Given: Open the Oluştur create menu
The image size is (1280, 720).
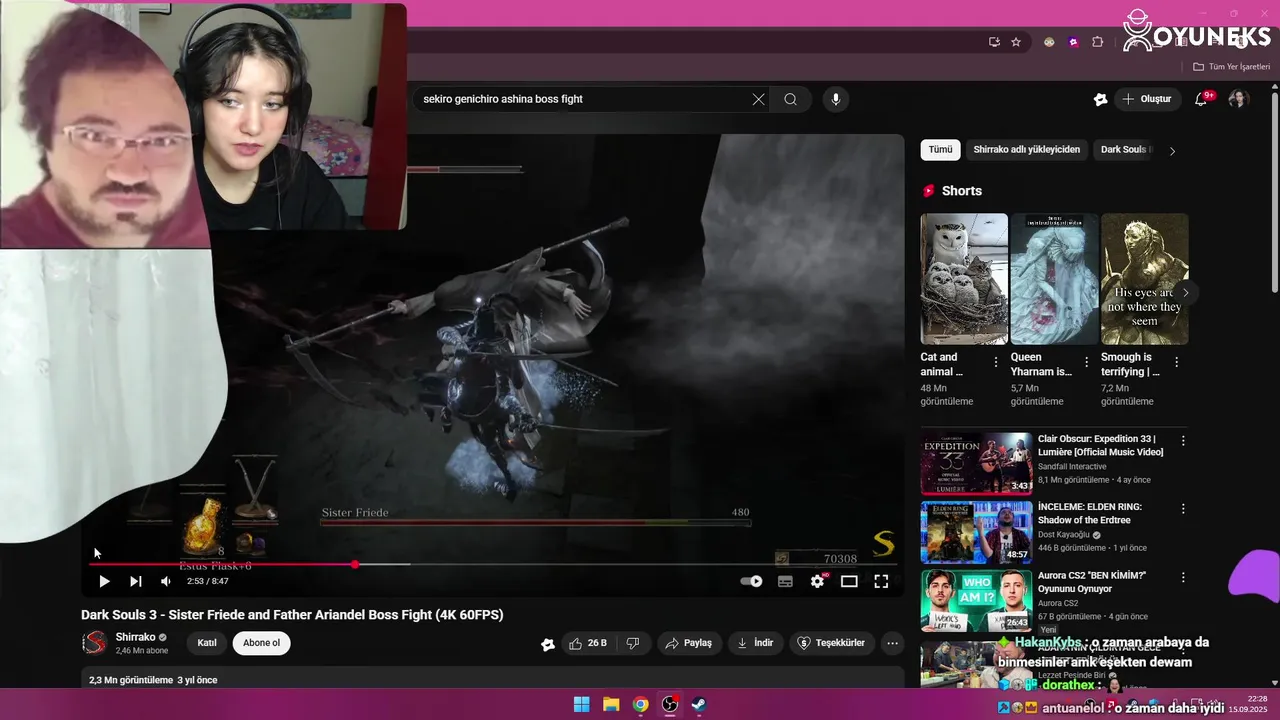Looking at the screenshot, I should 1147,99.
